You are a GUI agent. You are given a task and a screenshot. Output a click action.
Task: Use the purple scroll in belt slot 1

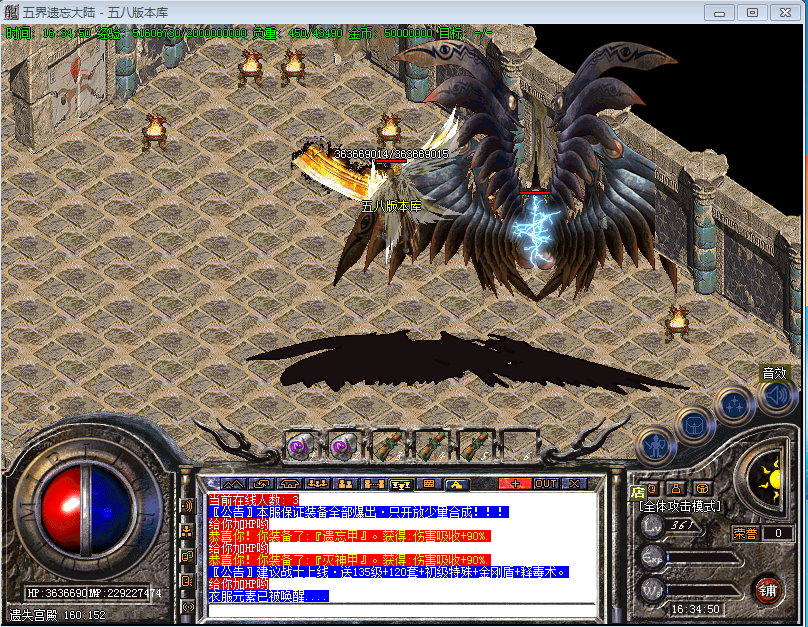300,445
